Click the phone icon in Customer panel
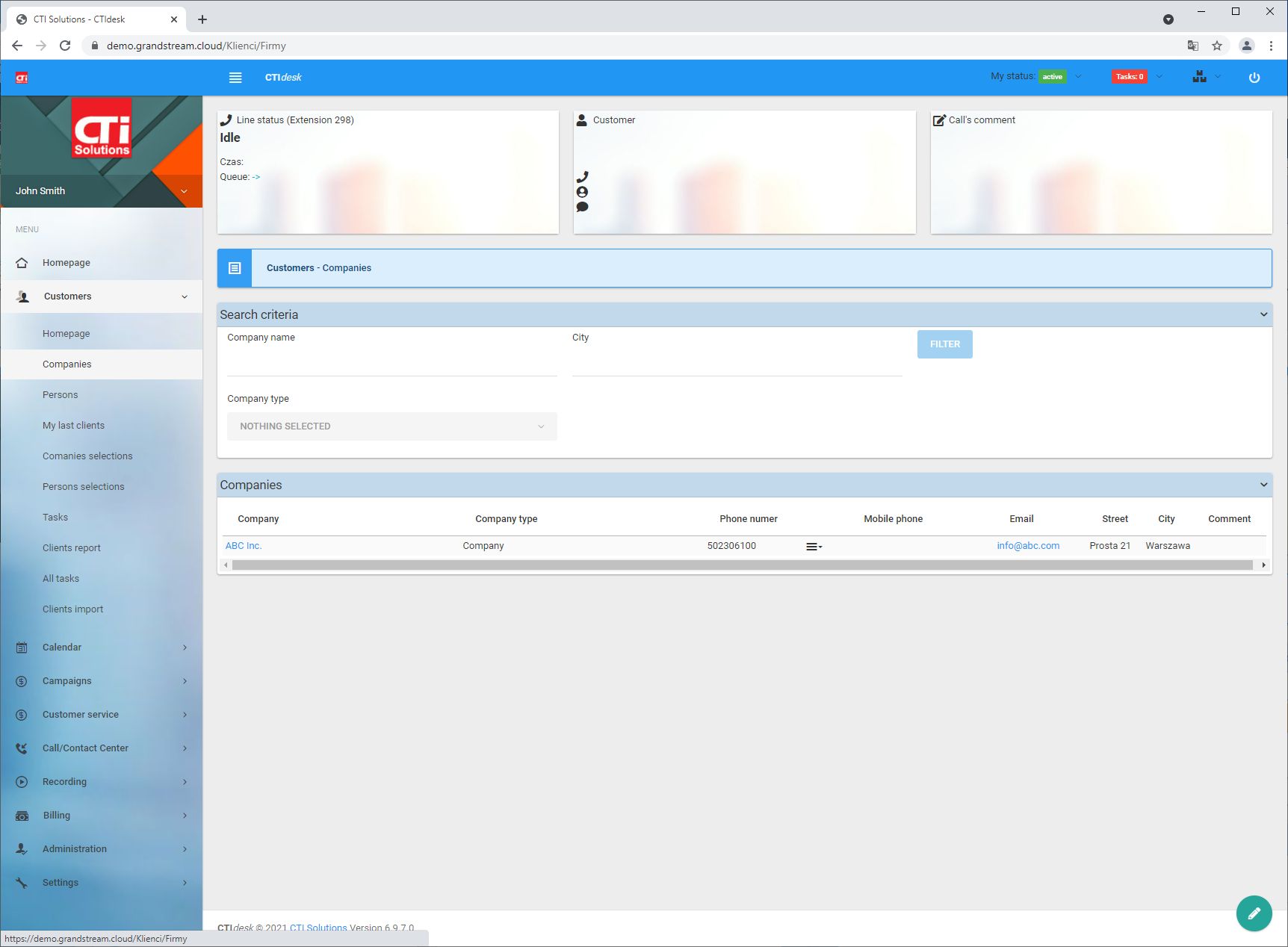This screenshot has width=1288, height=947. pos(582,177)
